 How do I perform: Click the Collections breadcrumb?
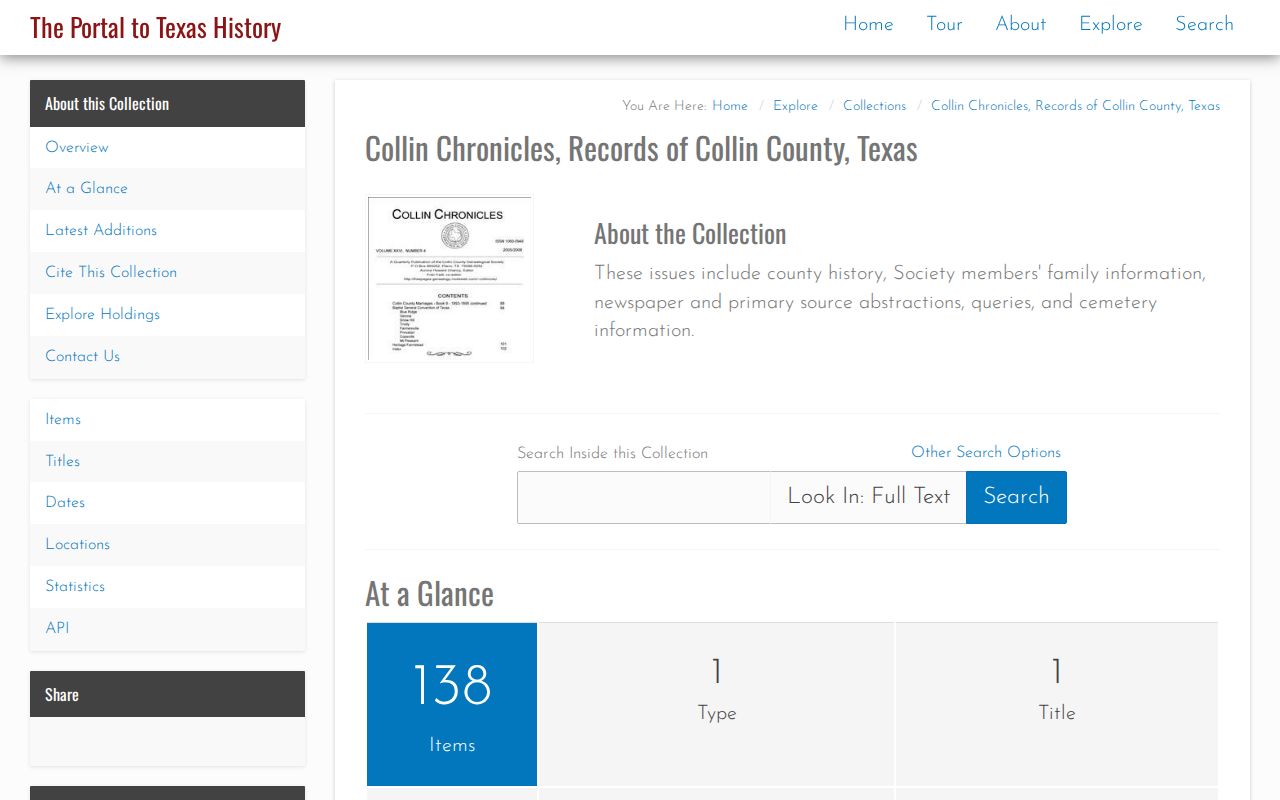click(874, 106)
